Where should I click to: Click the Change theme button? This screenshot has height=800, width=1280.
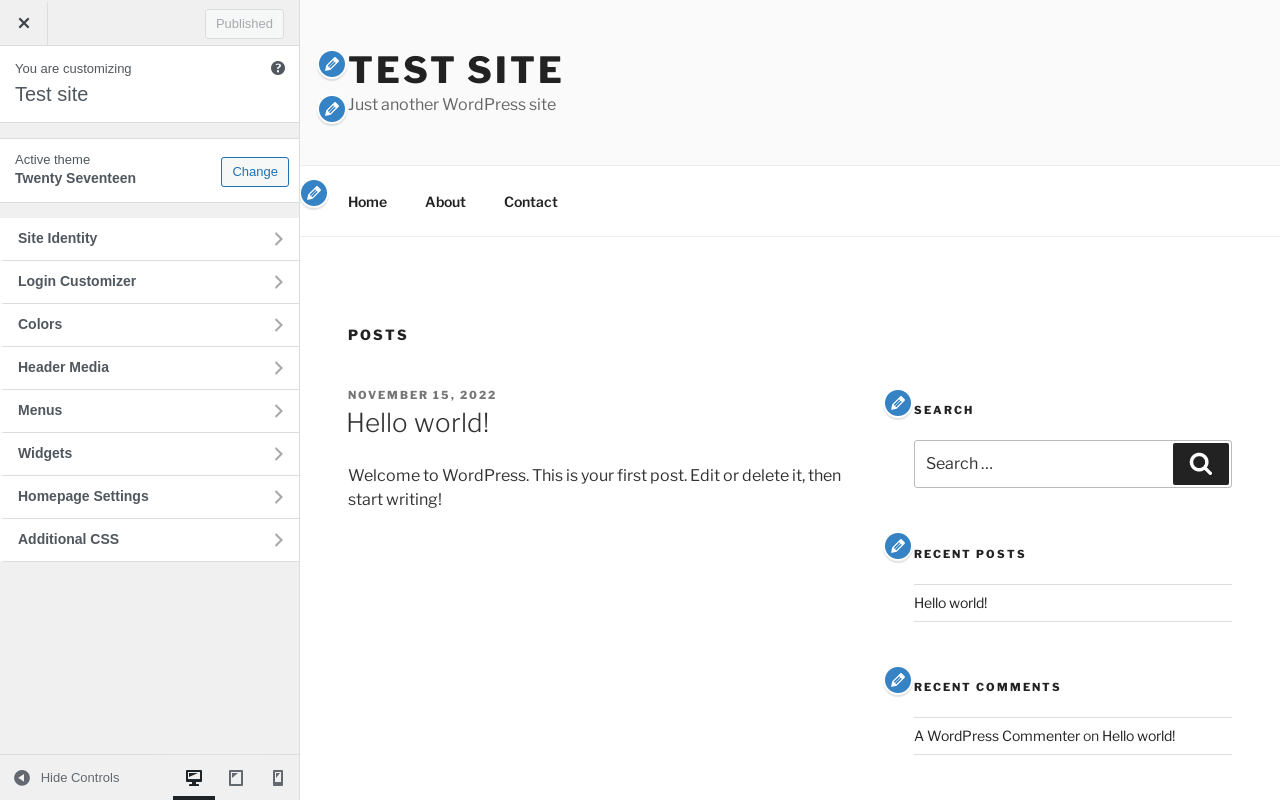click(x=255, y=172)
